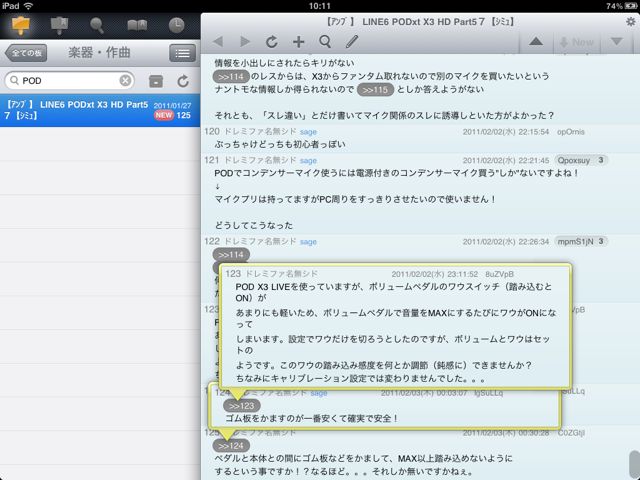Open anchor >>114 in post 119
Viewport: 640px width, 480px height.
pos(231,76)
